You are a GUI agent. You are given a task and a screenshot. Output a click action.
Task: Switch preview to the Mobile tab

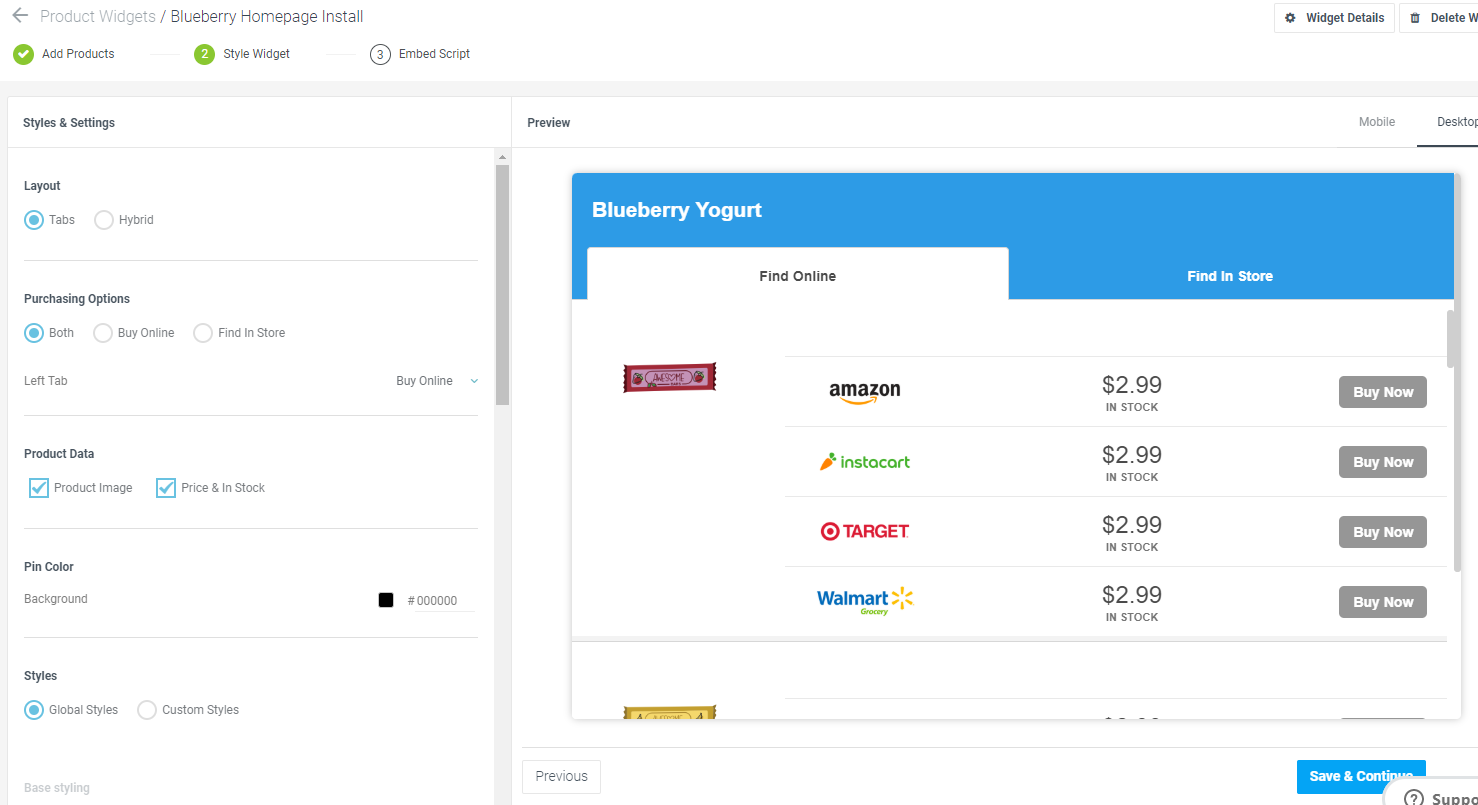(1377, 122)
